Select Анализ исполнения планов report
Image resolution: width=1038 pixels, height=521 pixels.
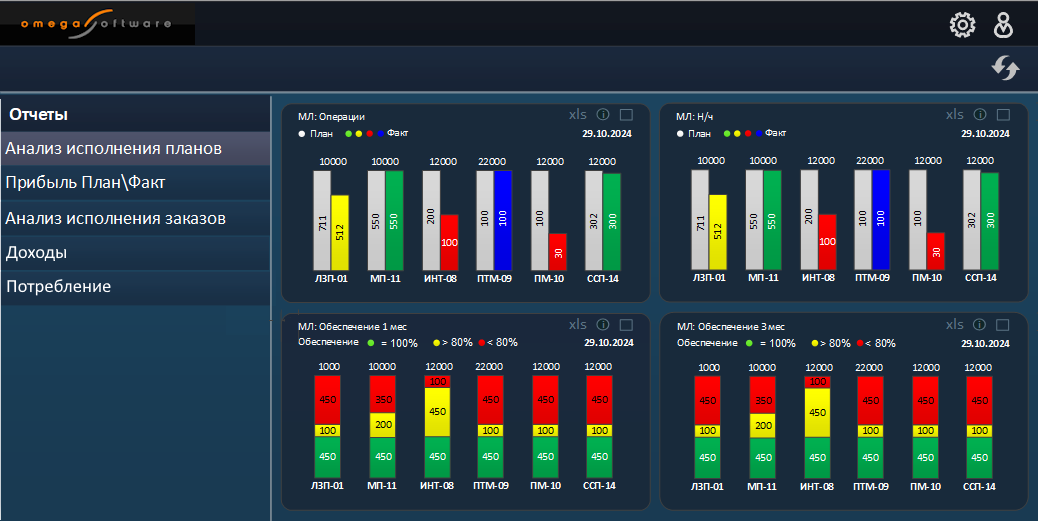coord(135,149)
